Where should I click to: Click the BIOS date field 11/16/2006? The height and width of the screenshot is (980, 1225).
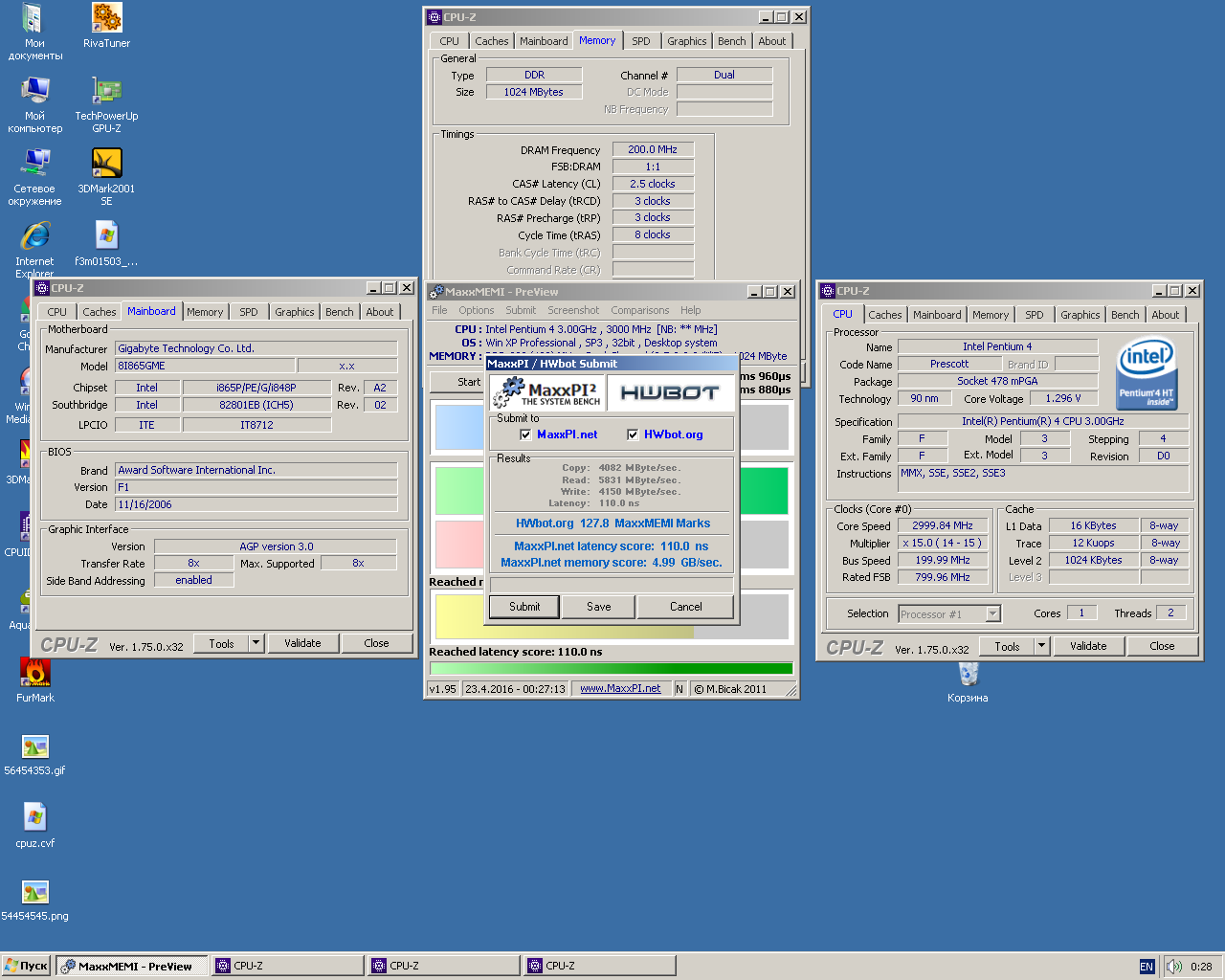coord(256,504)
